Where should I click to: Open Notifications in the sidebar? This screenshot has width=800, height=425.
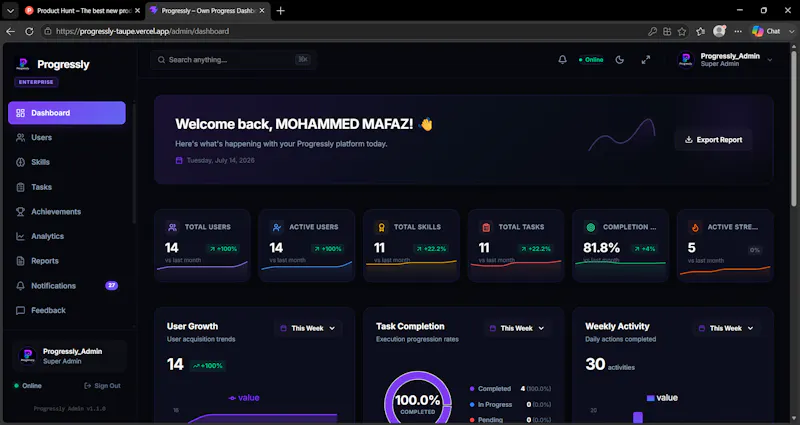coord(67,286)
